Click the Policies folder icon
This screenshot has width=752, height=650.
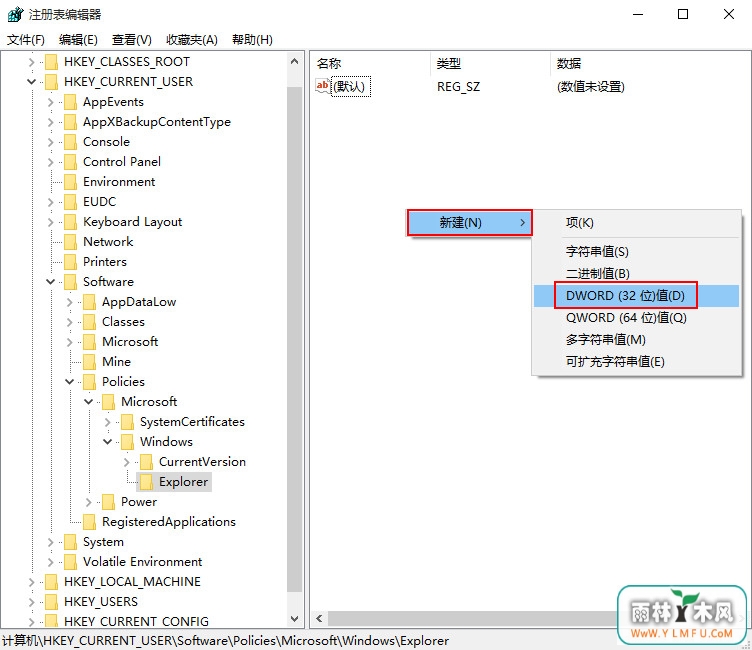[90, 382]
